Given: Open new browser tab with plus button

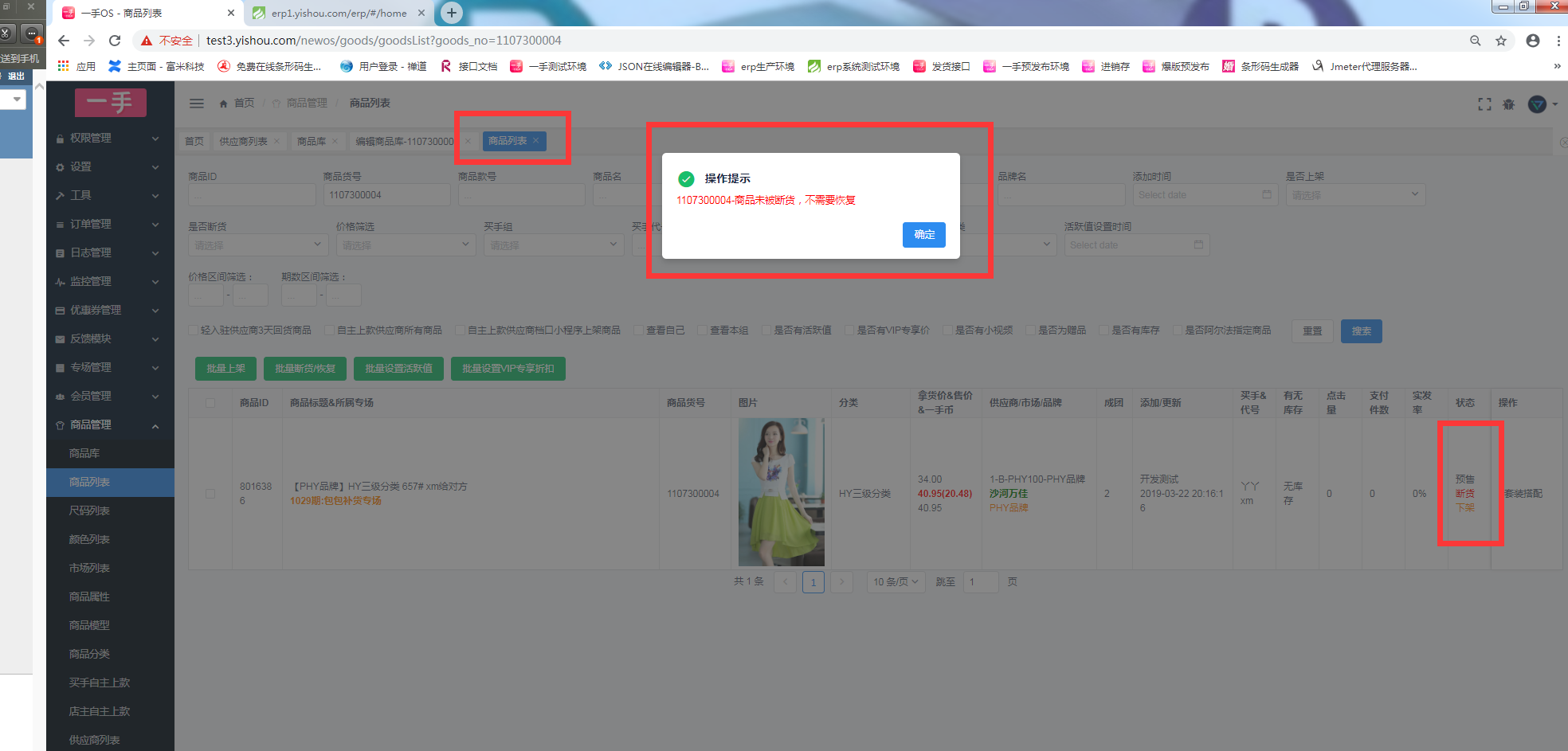Looking at the screenshot, I should point(452,13).
